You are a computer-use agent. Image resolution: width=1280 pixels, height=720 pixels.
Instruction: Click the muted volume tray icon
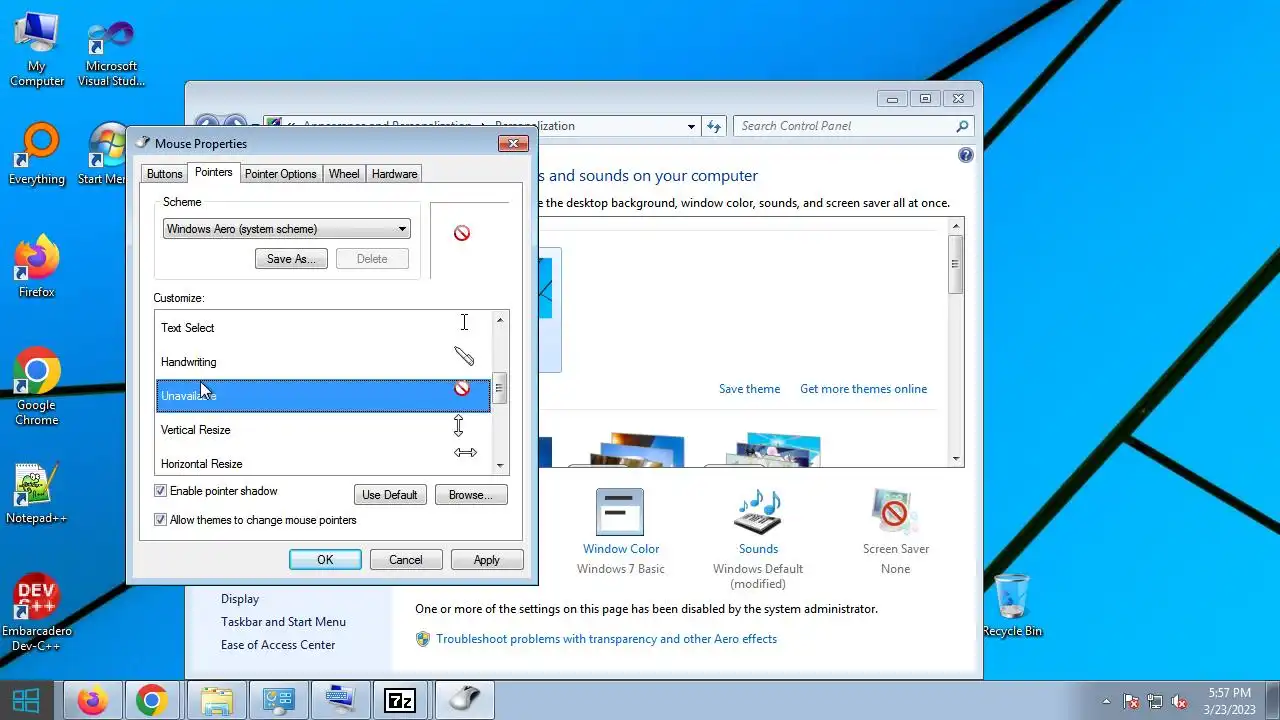point(1179,701)
